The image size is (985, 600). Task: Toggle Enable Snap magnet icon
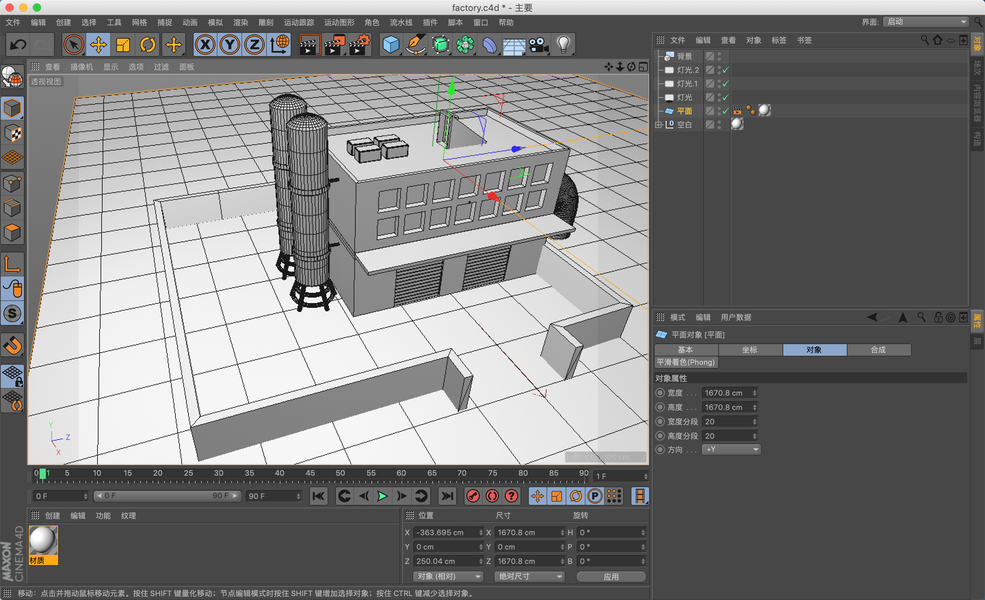pyautogui.click(x=13, y=345)
